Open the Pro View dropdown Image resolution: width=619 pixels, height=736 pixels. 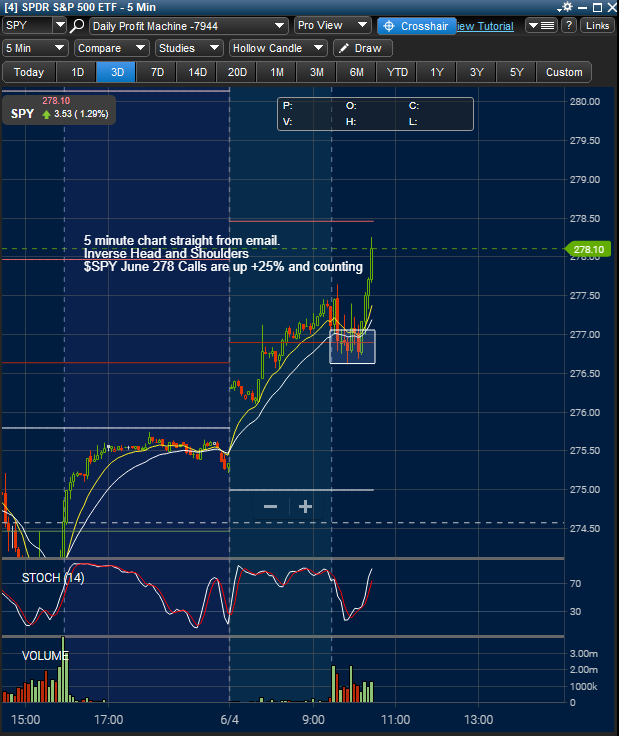[x=333, y=25]
